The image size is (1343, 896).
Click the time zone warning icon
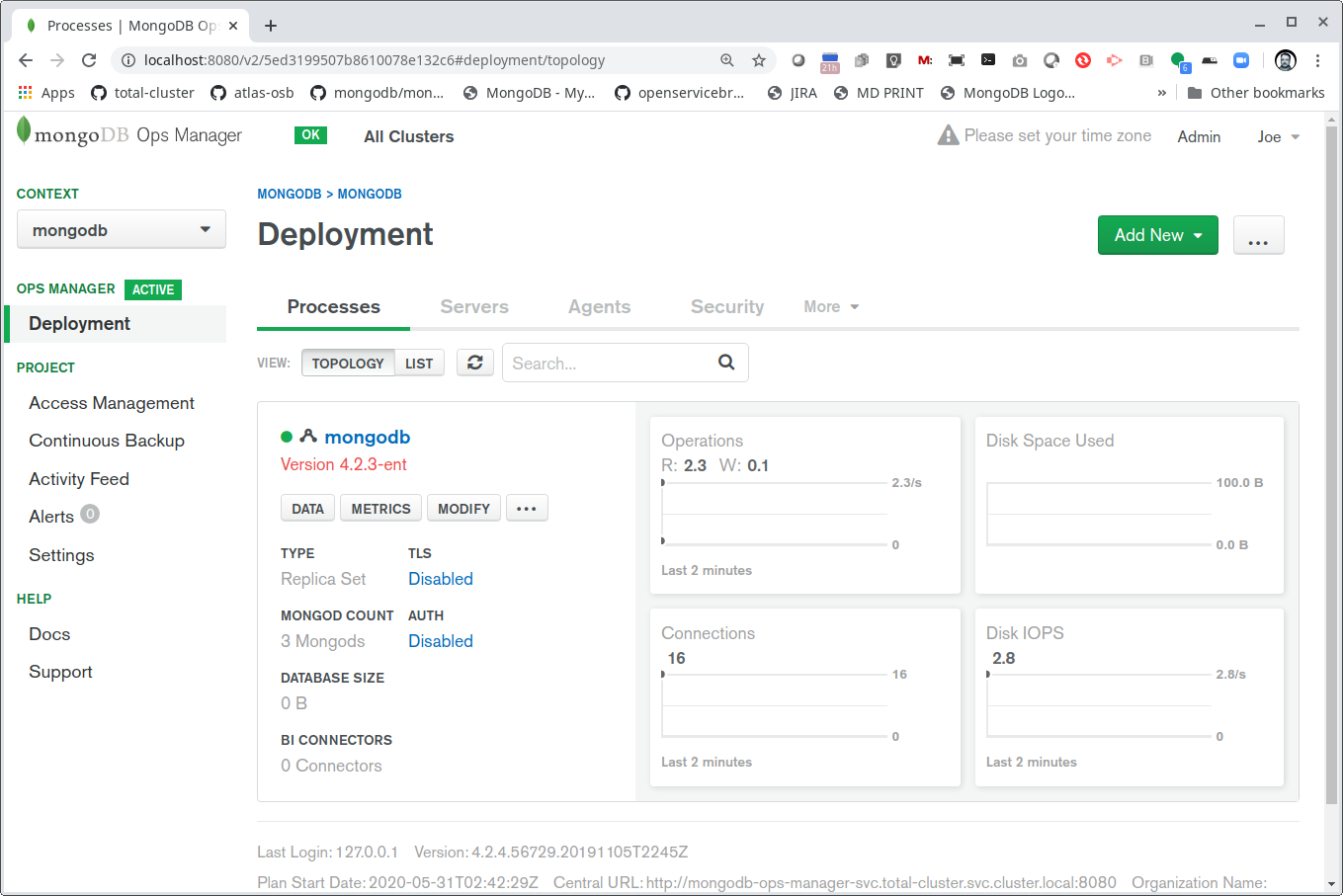[948, 135]
